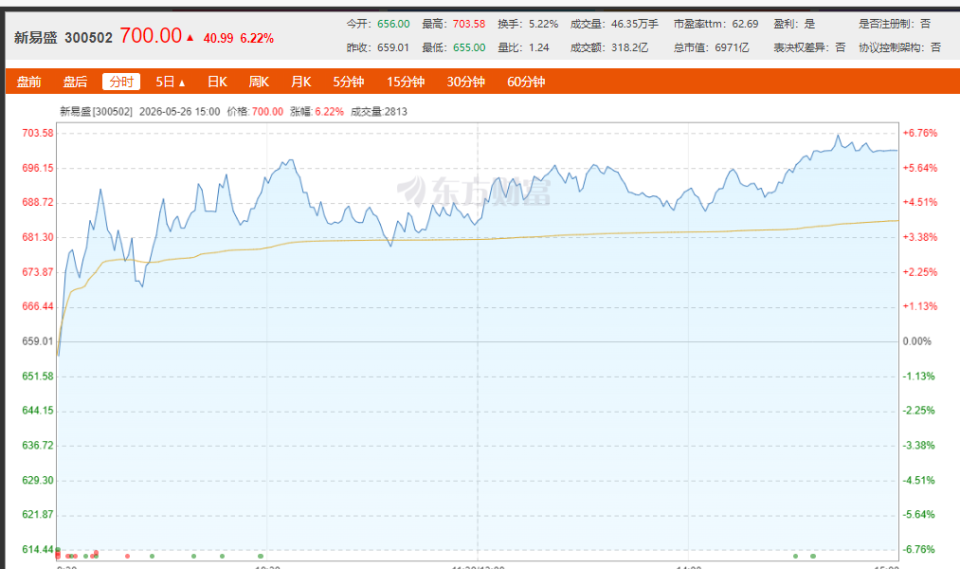Click the chart timestamp 2026-05-26 15:00

(x=179, y=111)
